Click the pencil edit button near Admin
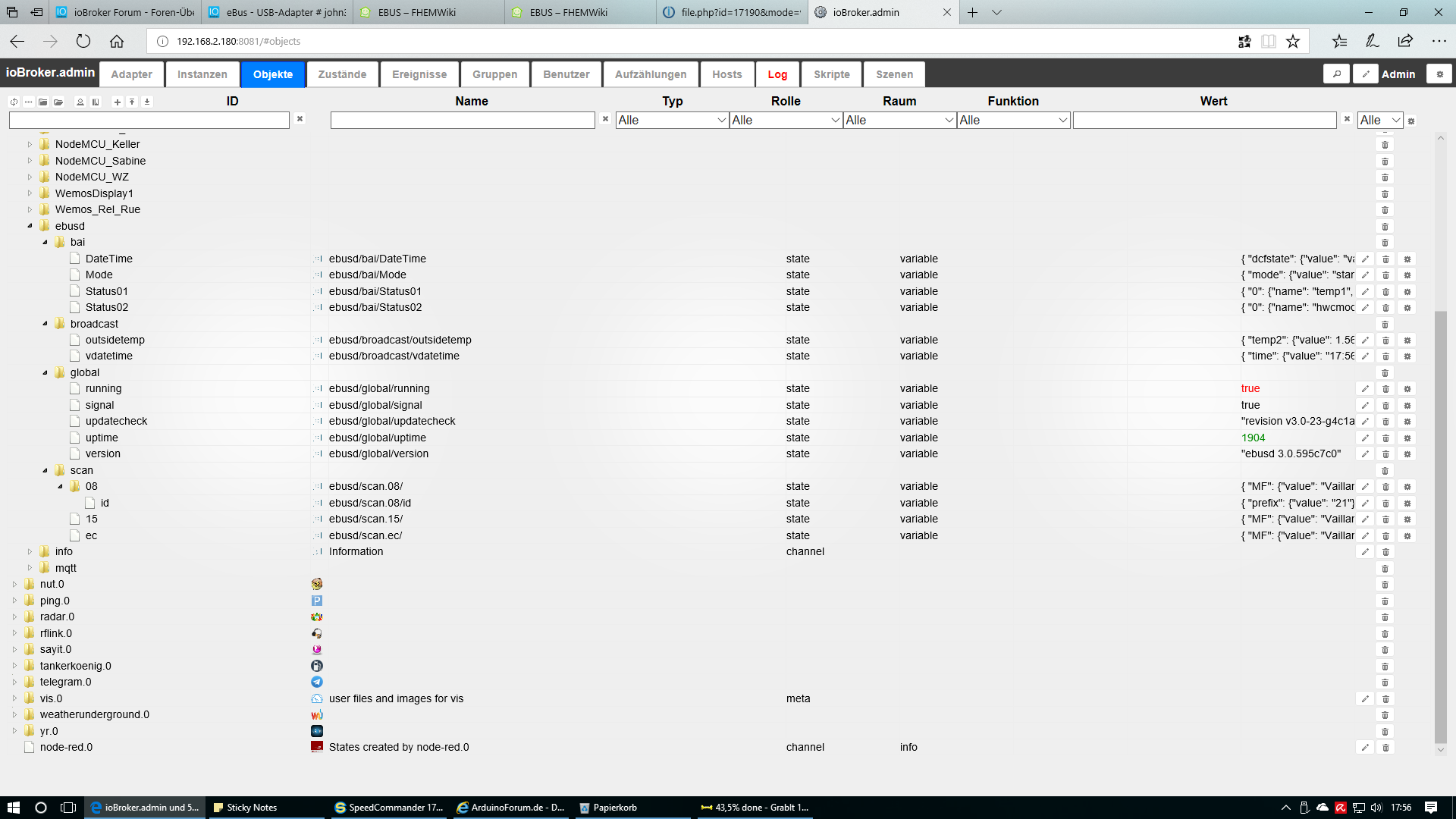This screenshot has width=1456, height=819. tap(1366, 74)
